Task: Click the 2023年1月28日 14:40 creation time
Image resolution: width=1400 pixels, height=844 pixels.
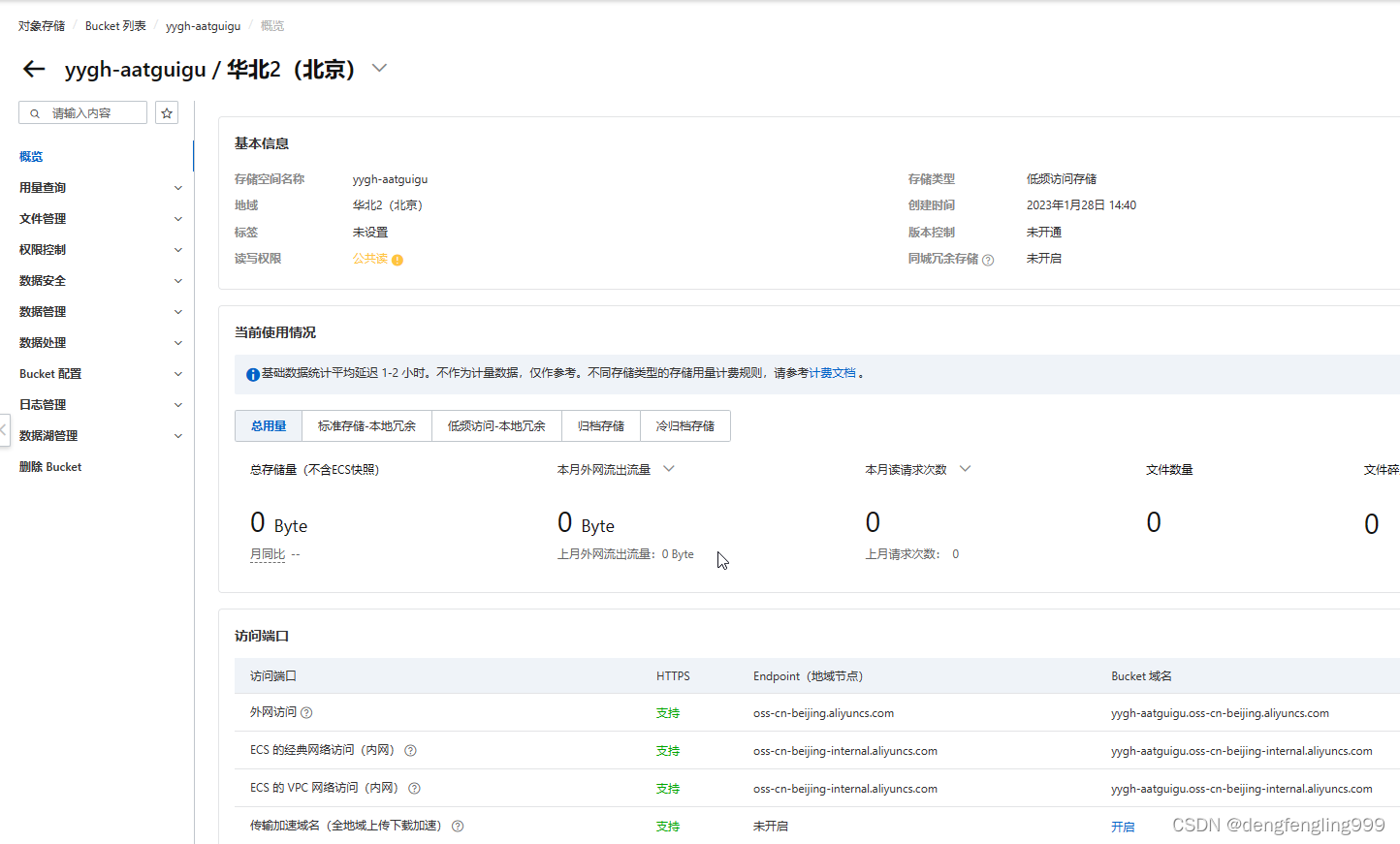Action: [1081, 205]
